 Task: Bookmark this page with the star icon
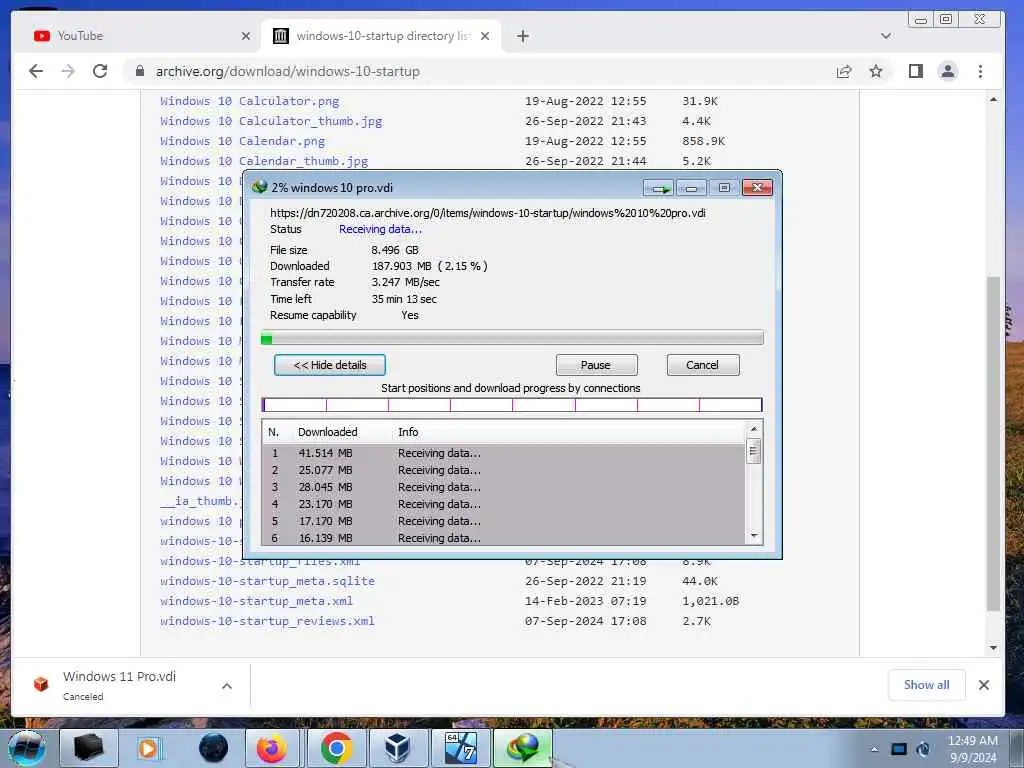click(876, 71)
